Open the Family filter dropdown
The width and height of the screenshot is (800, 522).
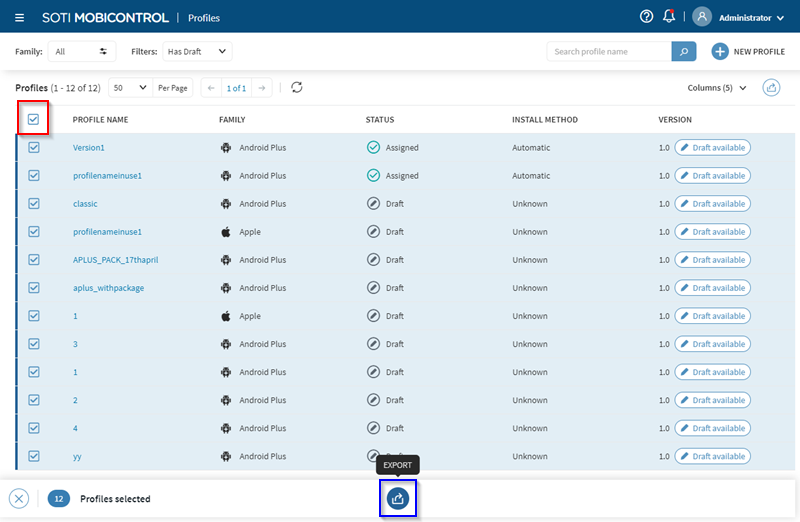click(82, 51)
